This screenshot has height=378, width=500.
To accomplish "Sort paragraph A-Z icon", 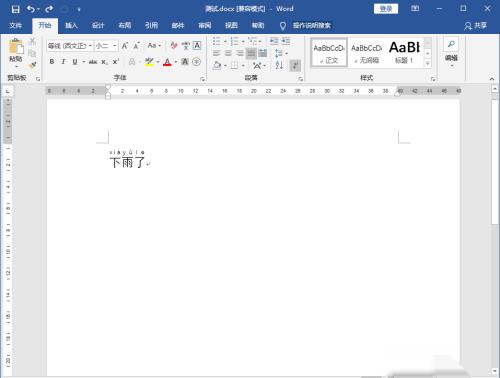I will coord(279,65).
